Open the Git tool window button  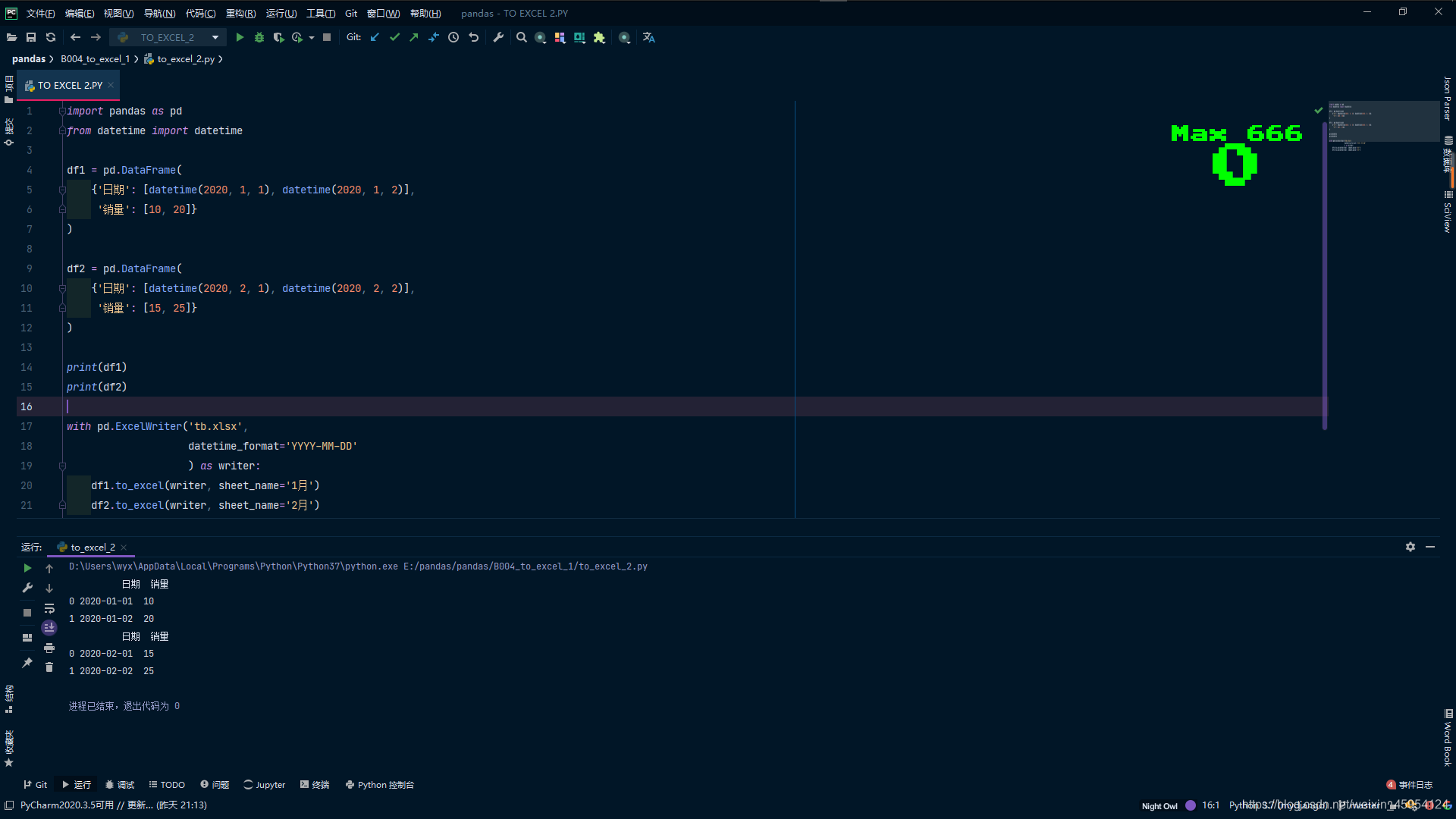pyautogui.click(x=35, y=785)
